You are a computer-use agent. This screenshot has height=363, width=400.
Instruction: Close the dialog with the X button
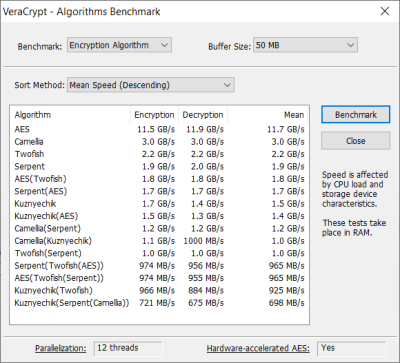tap(385, 11)
